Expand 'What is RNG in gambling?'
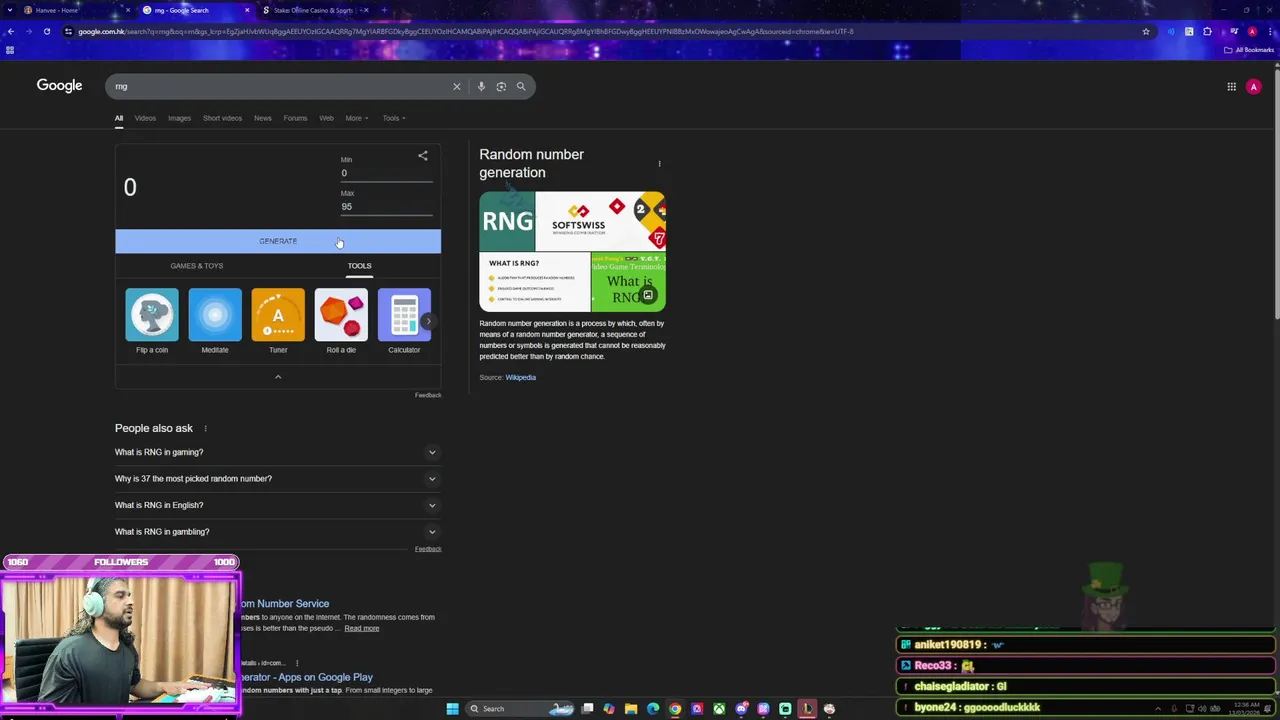Screen dimensions: 1280x720 (277, 532)
